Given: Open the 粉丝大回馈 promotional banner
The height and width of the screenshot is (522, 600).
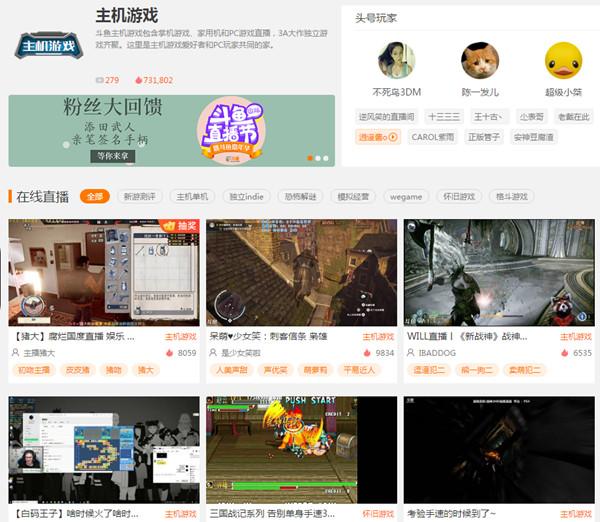Looking at the screenshot, I should 171,130.
